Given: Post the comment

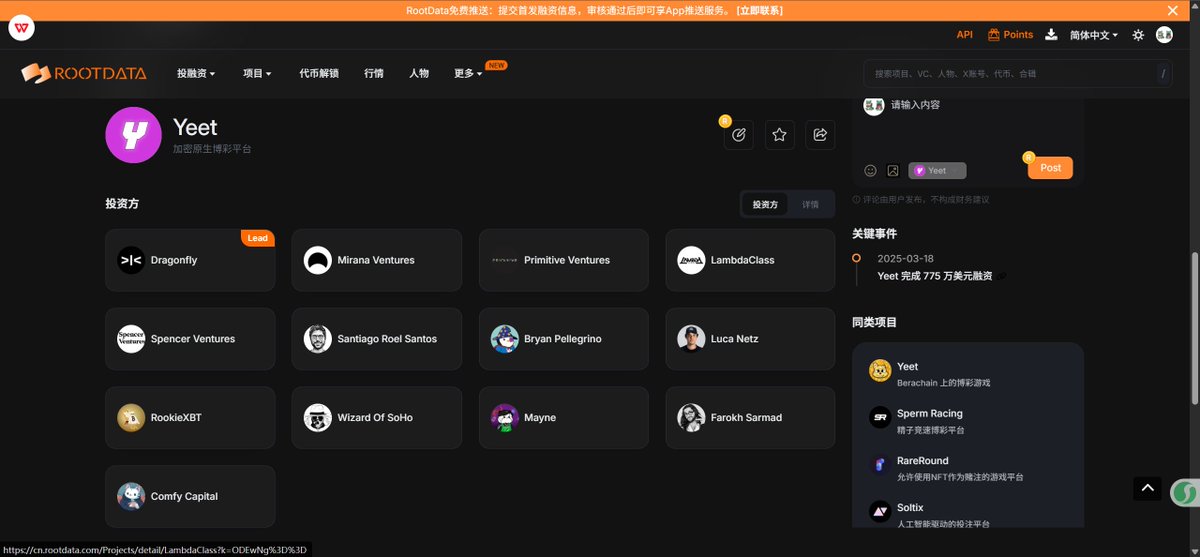Looking at the screenshot, I should (1050, 168).
